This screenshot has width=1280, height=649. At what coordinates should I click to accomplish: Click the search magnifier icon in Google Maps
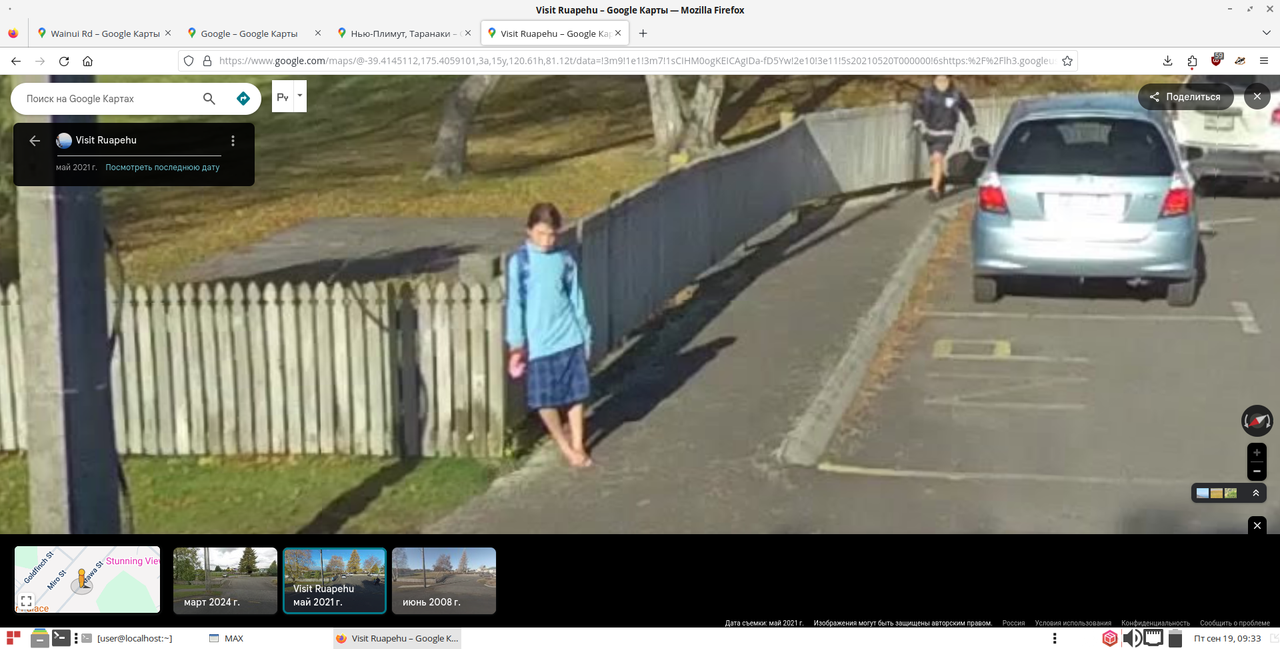click(209, 99)
